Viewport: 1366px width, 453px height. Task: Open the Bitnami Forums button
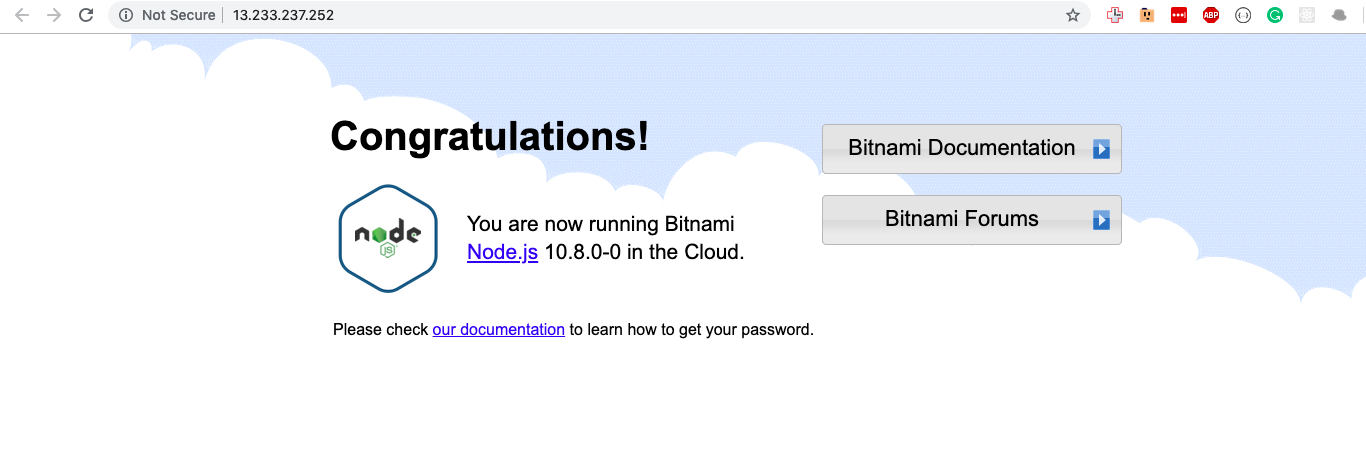point(971,220)
